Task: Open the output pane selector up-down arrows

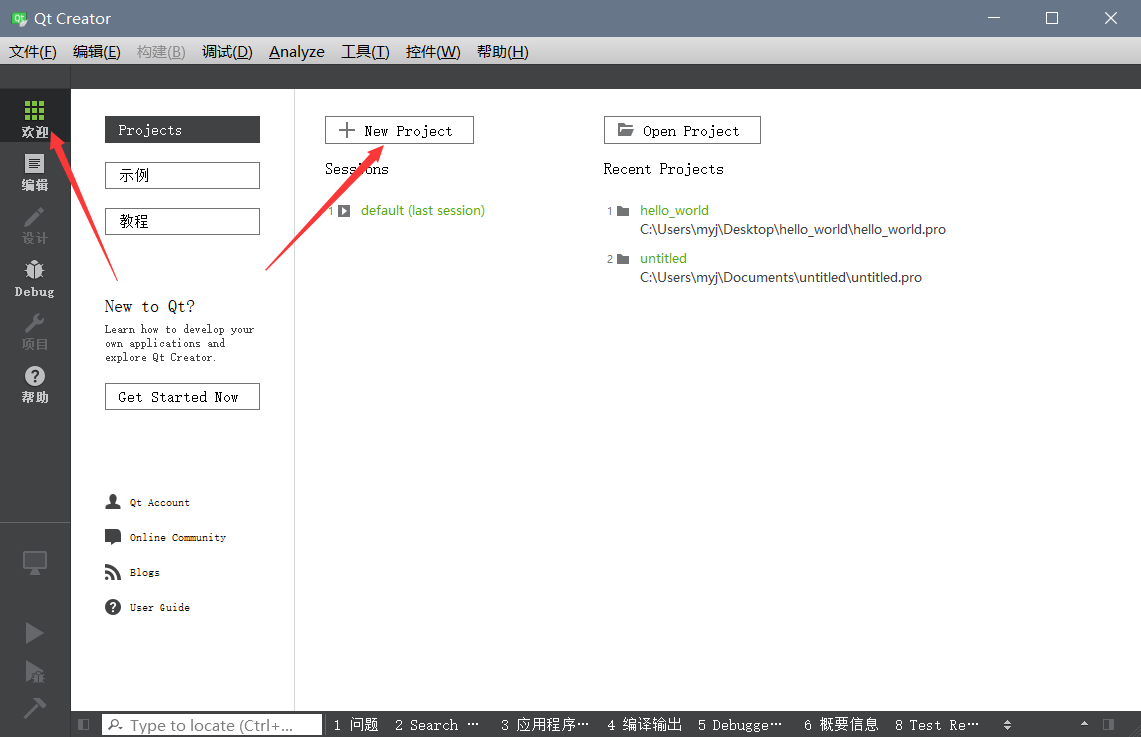Action: click(x=1008, y=725)
